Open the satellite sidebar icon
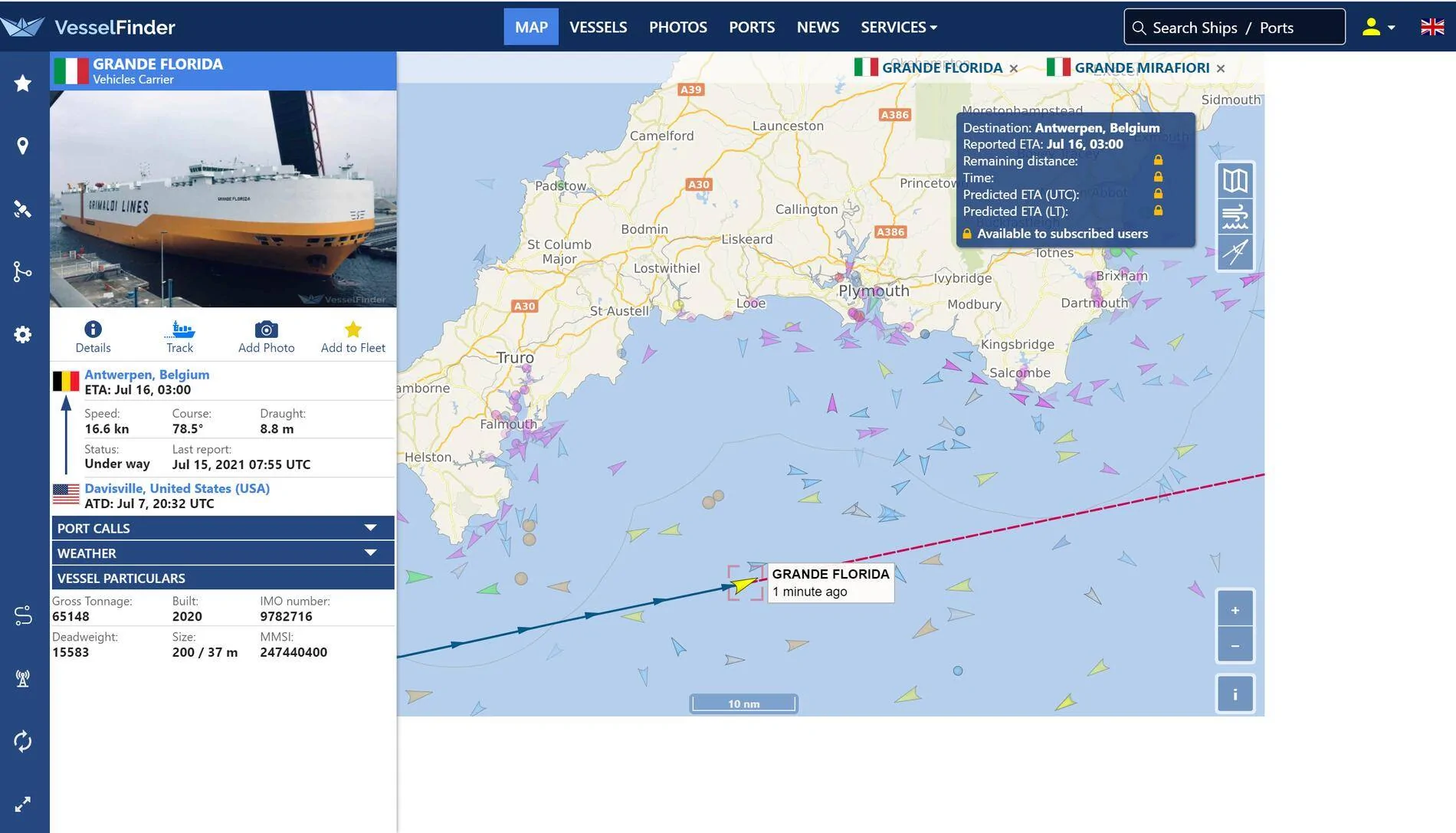Viewport: 1456px width, 833px height. (x=23, y=209)
